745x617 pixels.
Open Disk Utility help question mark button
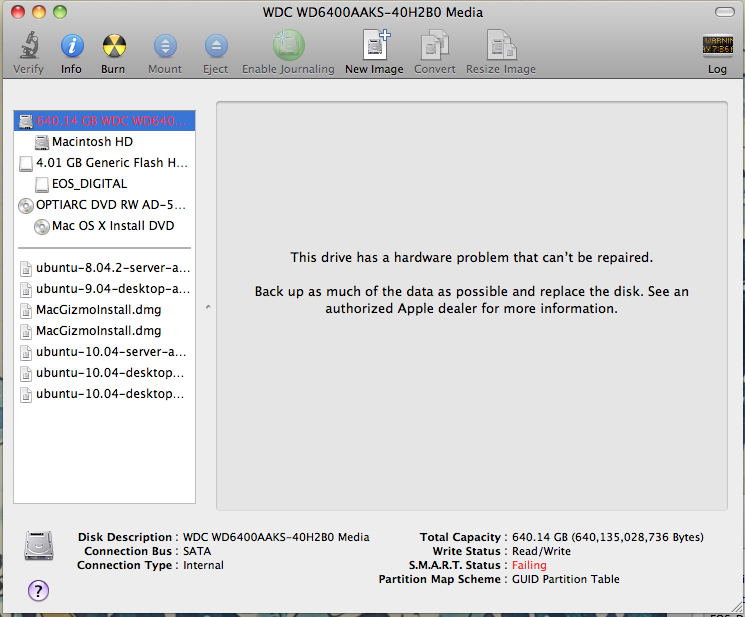[38, 590]
